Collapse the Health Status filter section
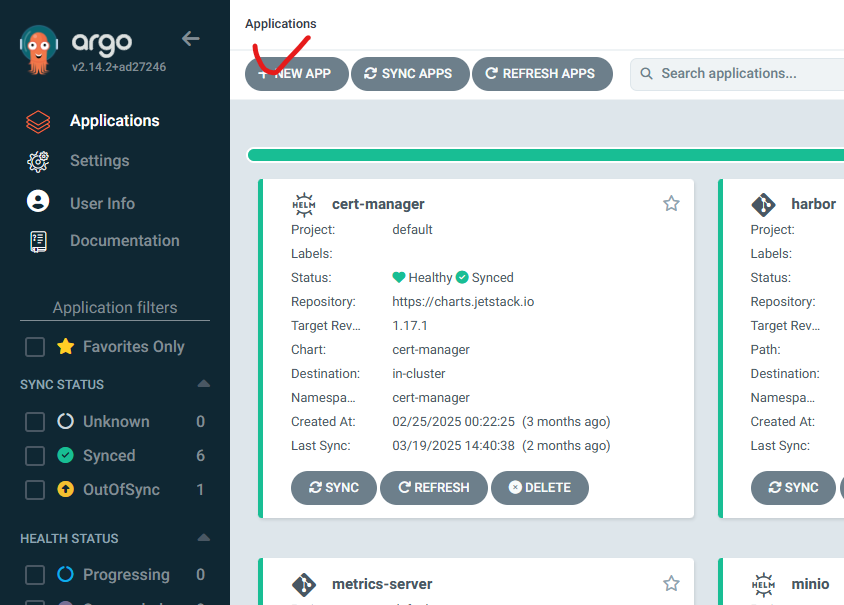 [203, 538]
